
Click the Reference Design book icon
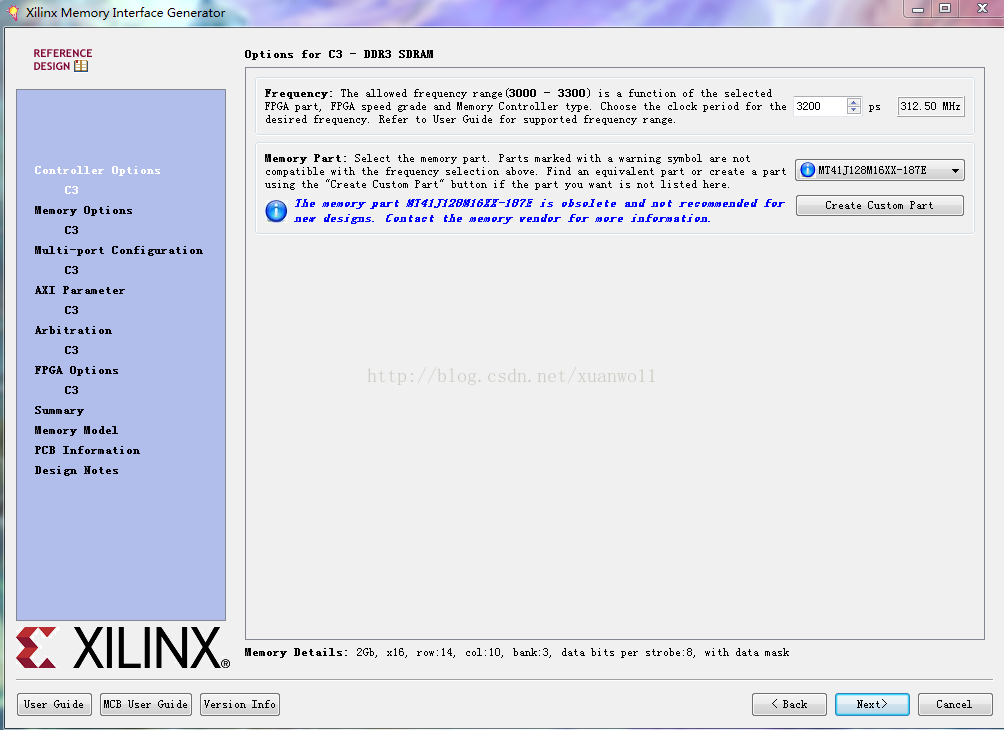81,66
